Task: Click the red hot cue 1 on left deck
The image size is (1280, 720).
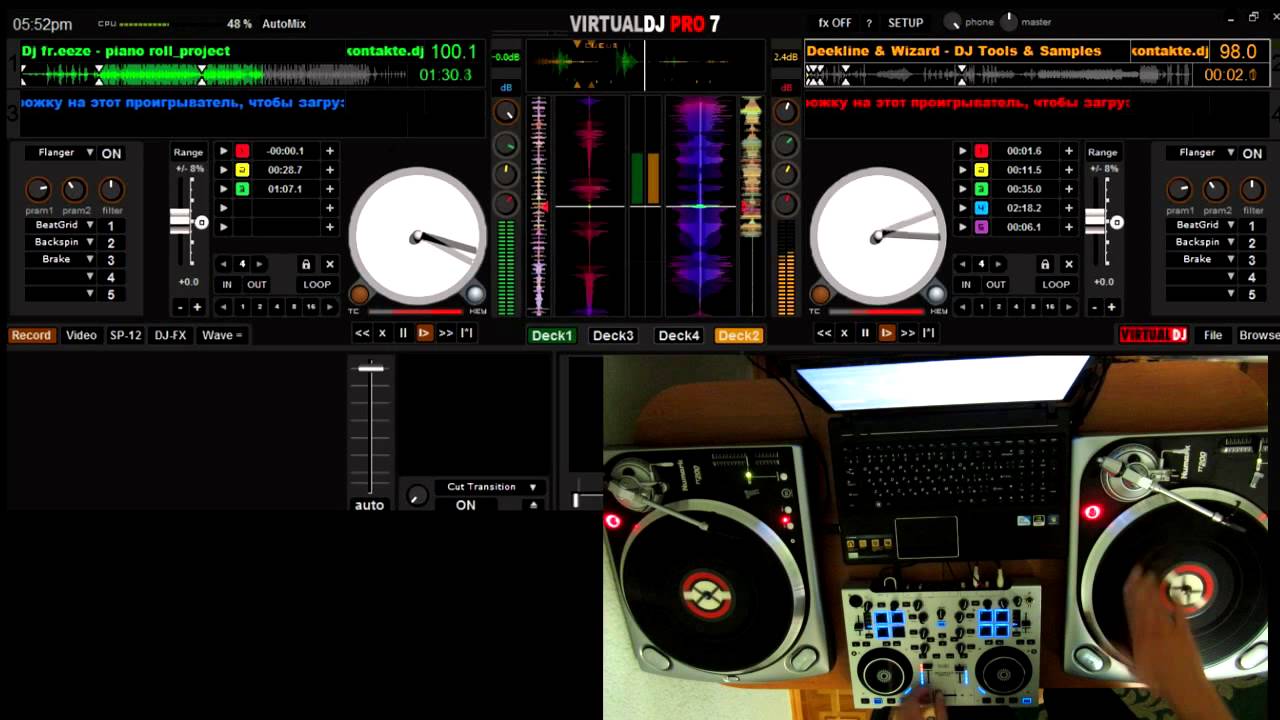Action: pyautogui.click(x=242, y=151)
